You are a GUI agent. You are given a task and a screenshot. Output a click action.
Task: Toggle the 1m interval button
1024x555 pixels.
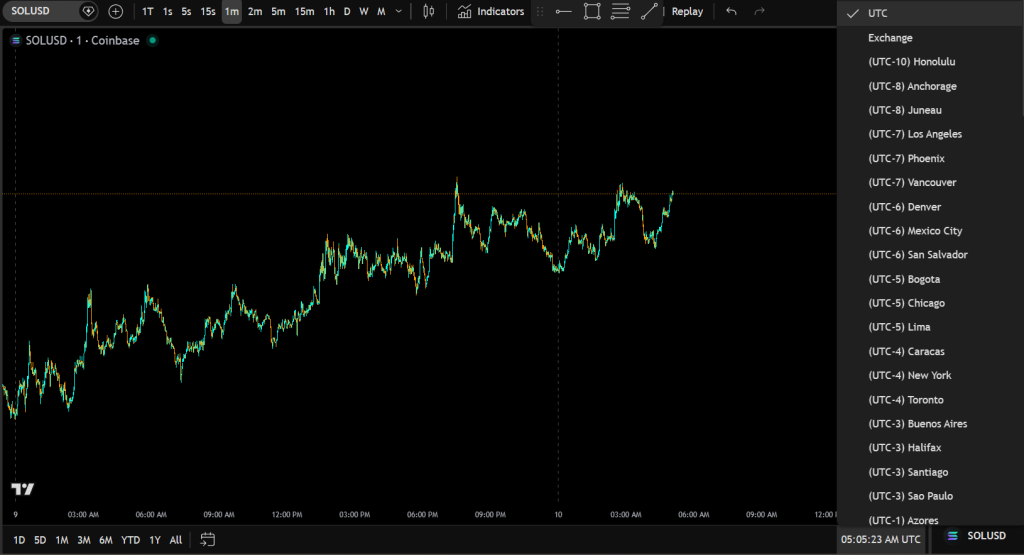[x=232, y=11]
